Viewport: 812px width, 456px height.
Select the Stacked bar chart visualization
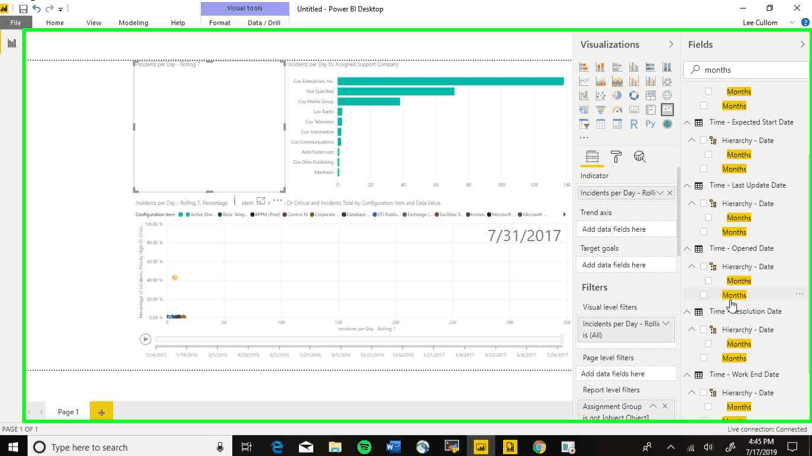584,67
